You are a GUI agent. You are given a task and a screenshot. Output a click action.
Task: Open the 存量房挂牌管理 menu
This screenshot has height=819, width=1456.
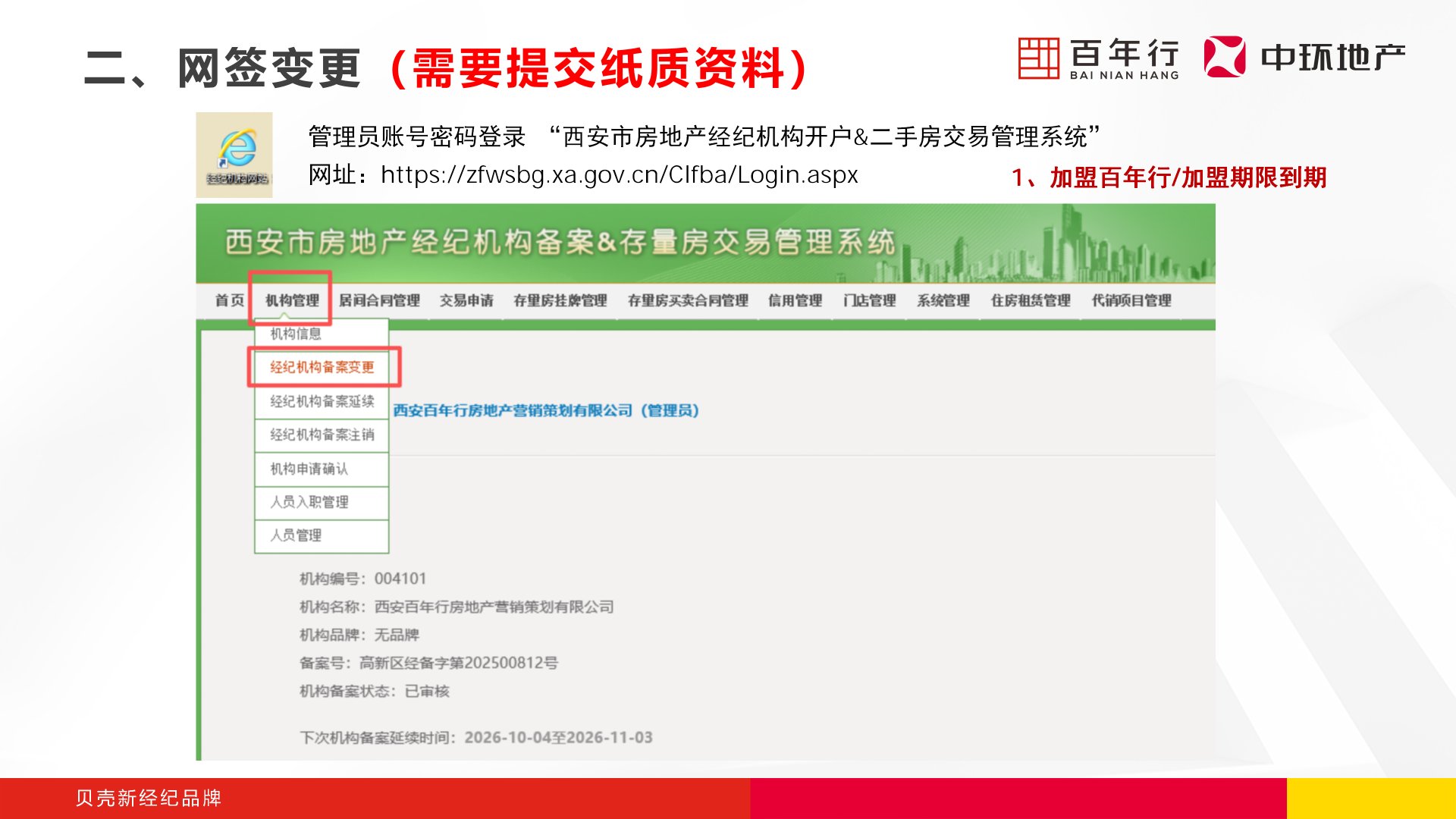(x=560, y=300)
